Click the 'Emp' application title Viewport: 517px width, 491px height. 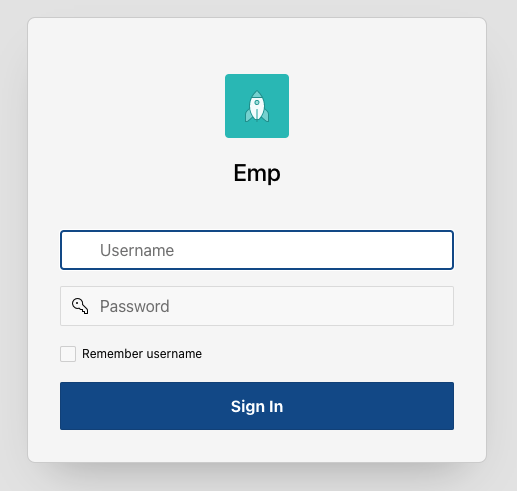pos(257,173)
